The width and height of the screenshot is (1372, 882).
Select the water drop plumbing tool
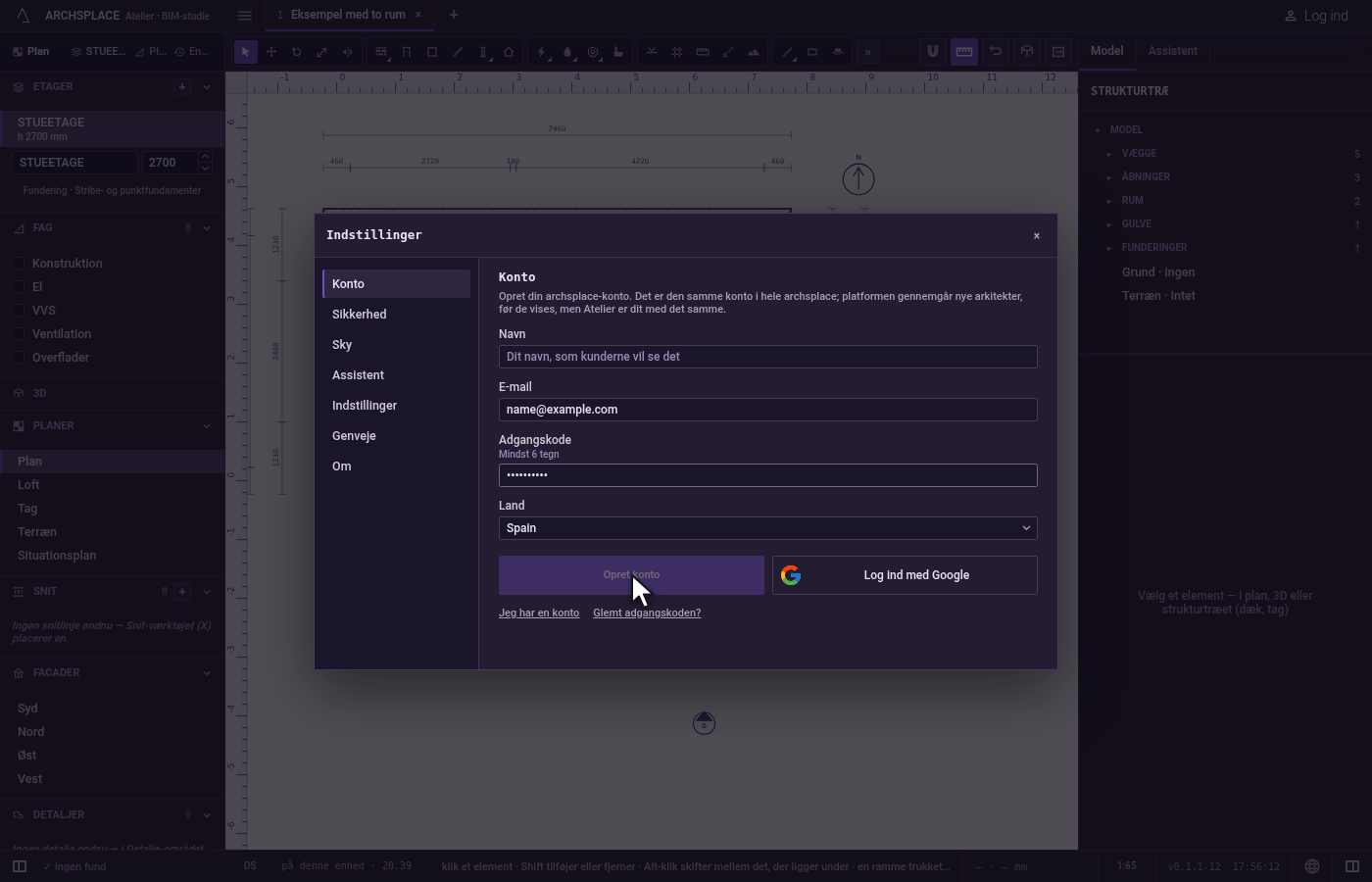pyautogui.click(x=567, y=52)
